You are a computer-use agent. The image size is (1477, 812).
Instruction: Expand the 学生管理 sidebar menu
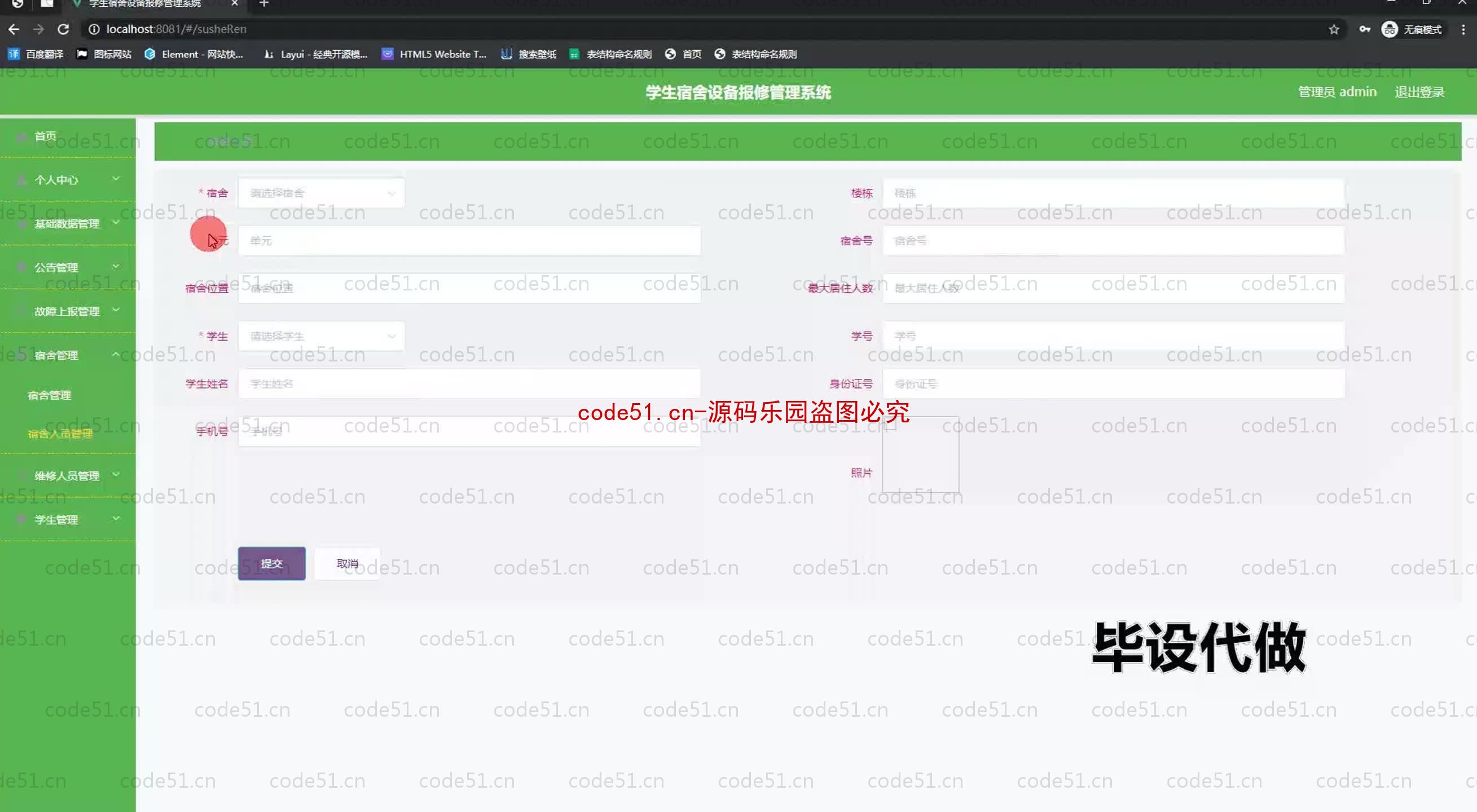[68, 520]
